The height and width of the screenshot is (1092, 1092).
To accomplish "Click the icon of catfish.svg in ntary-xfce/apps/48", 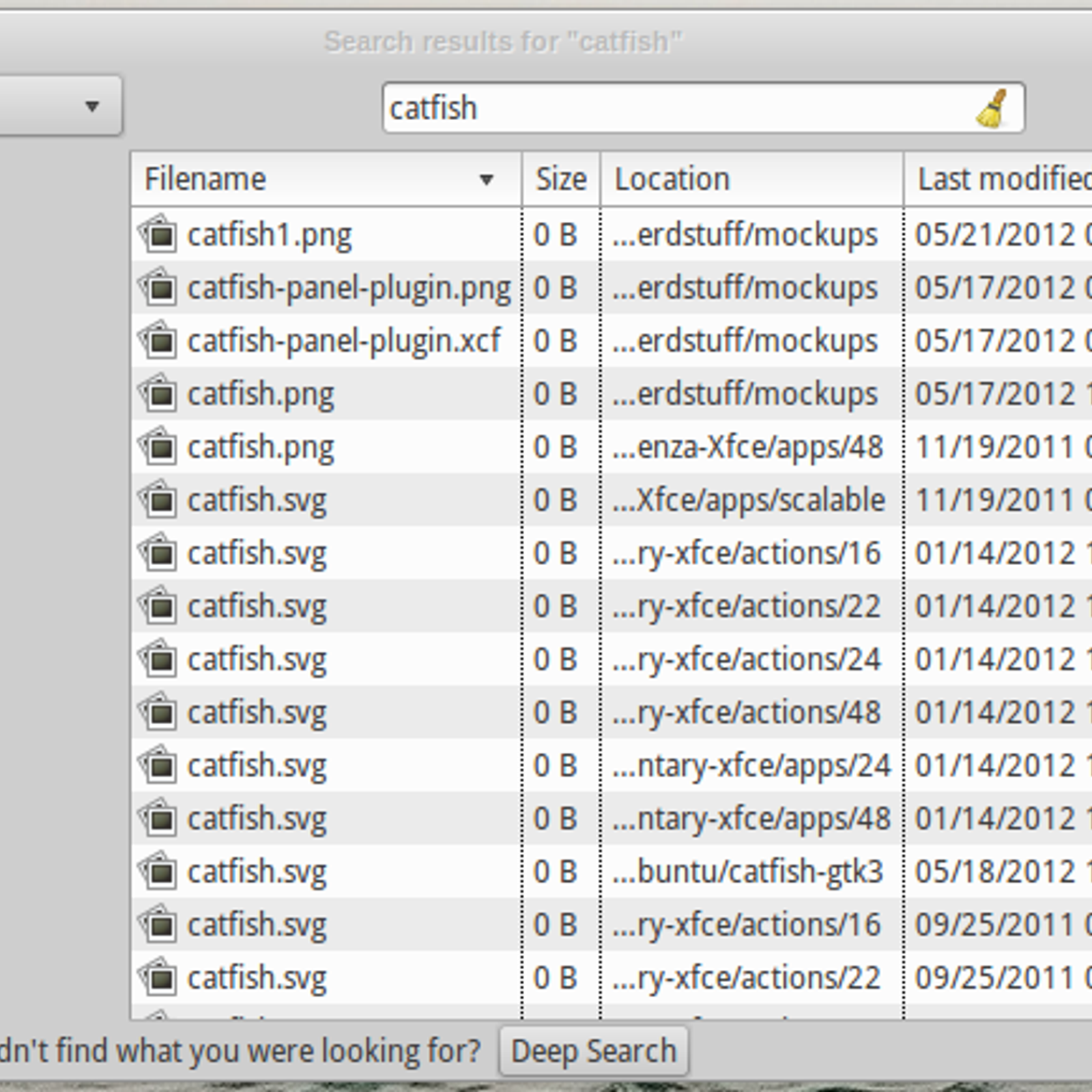I will point(158,819).
